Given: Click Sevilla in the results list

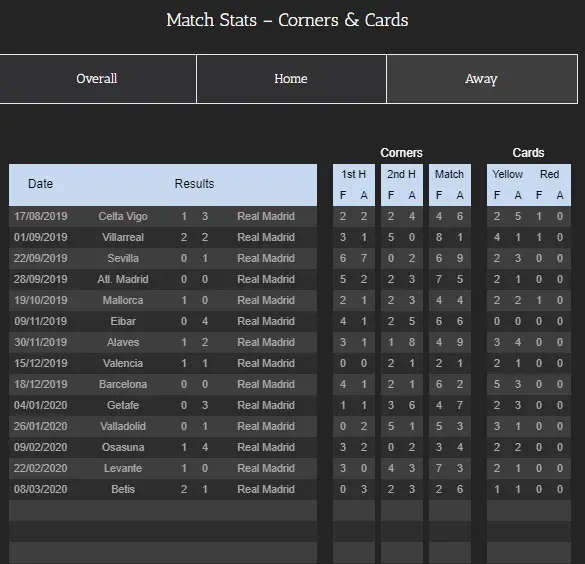Looking at the screenshot, I should click(123, 258).
